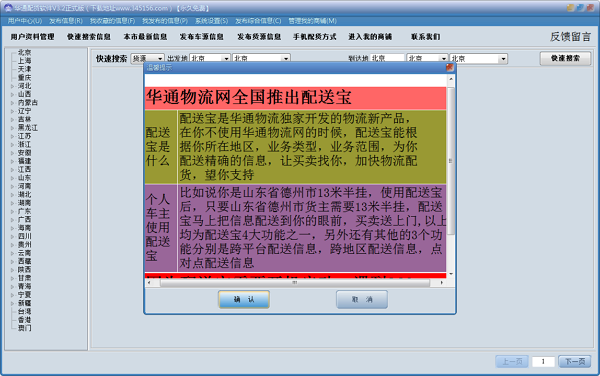The height and width of the screenshot is (376, 600).
Task: Select 宁夏 in the region tree
Action: (x=24, y=295)
